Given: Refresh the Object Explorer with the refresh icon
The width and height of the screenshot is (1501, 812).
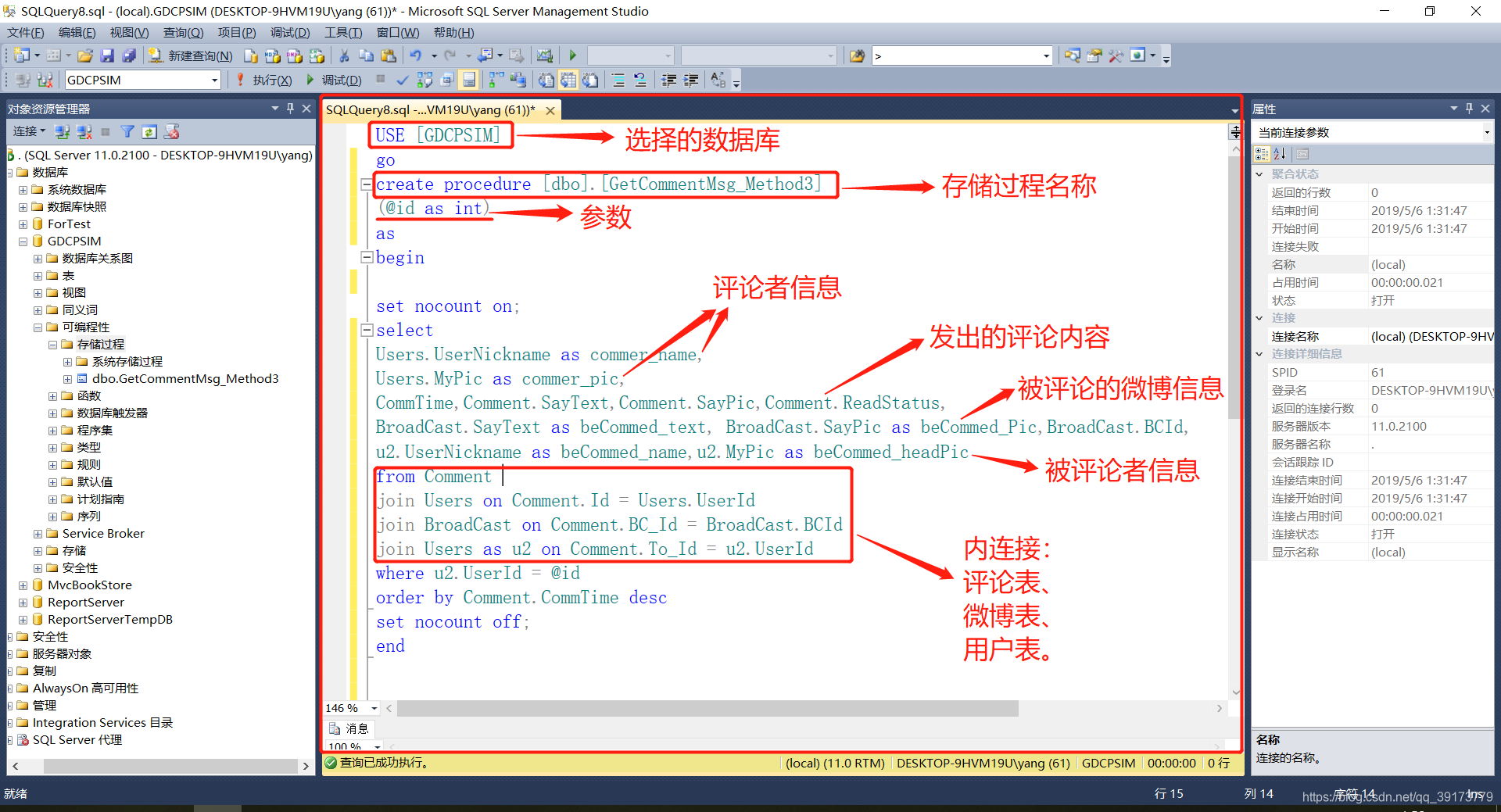Looking at the screenshot, I should (x=149, y=131).
